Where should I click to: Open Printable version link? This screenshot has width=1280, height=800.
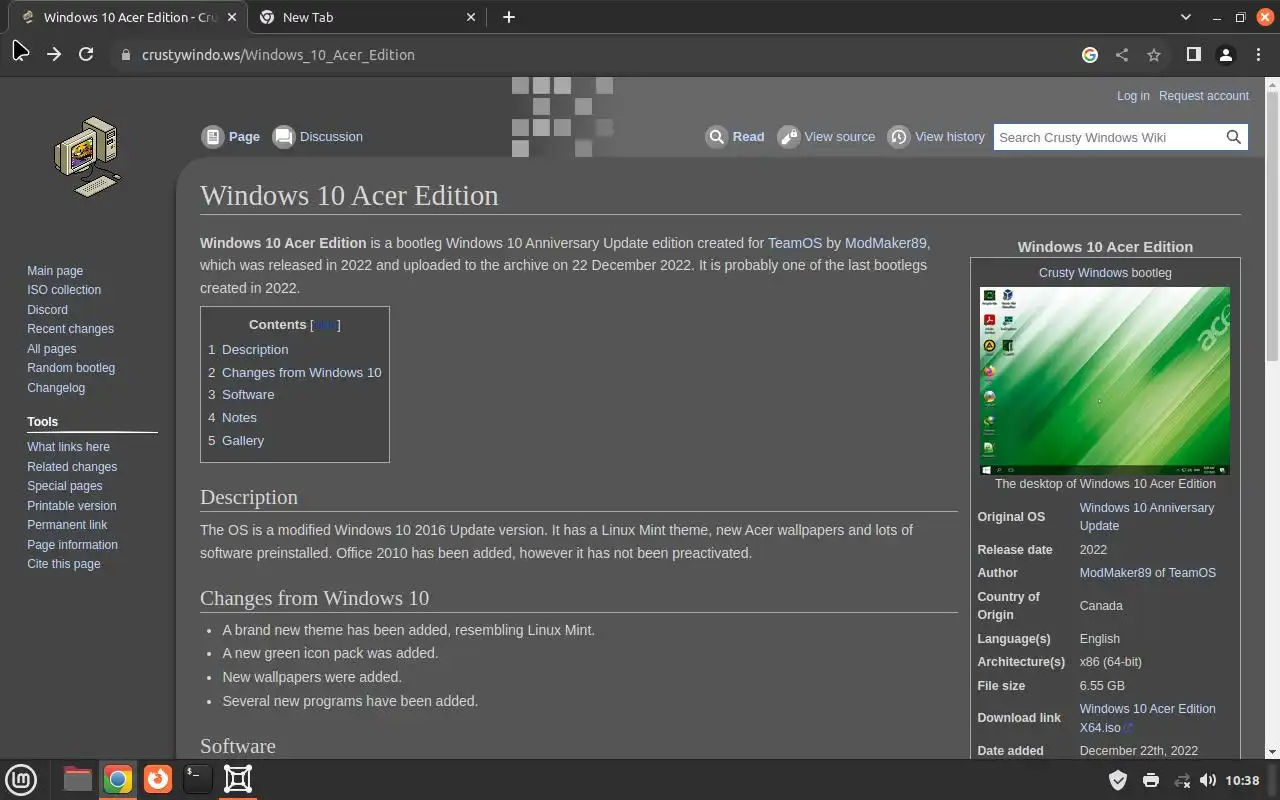point(71,506)
